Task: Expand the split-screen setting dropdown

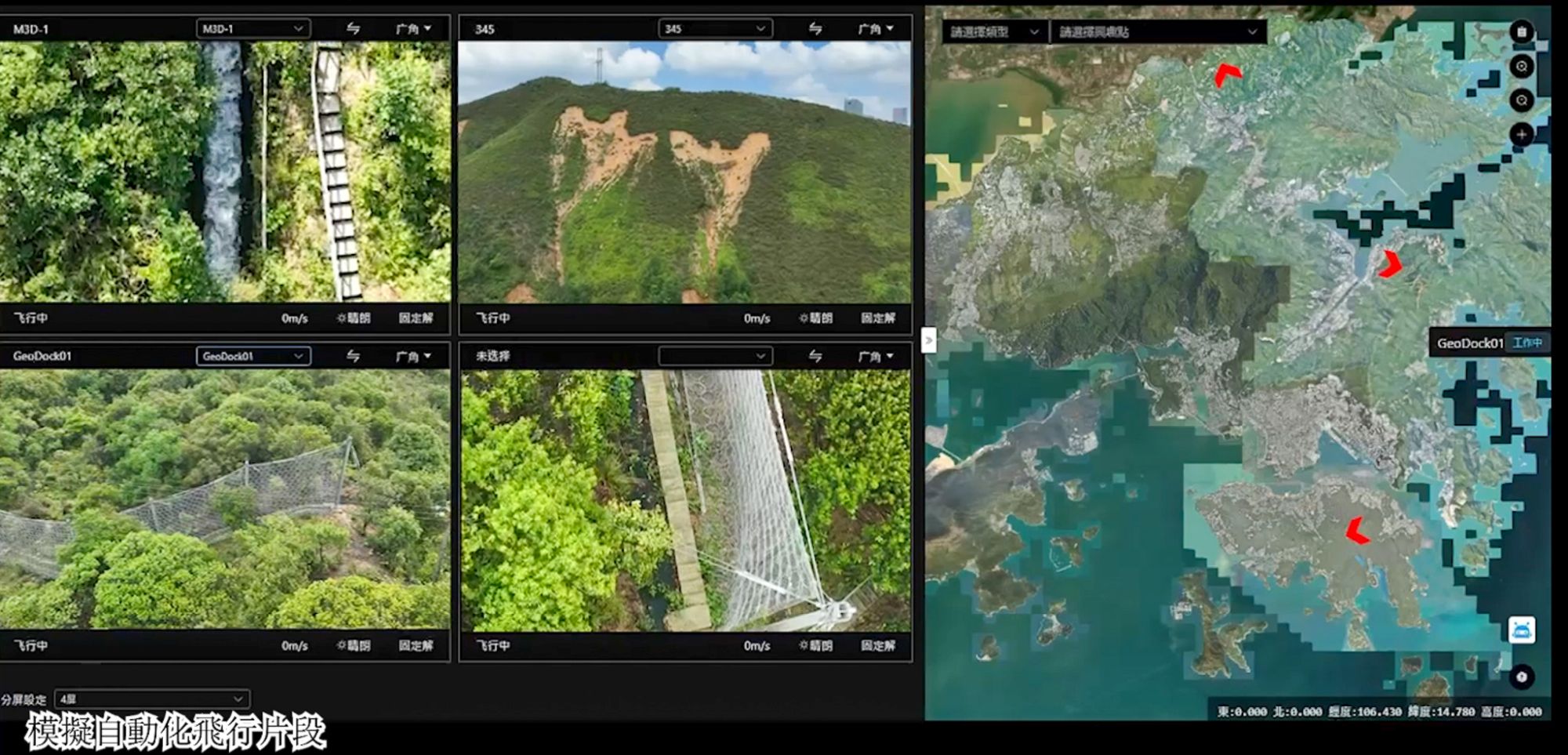Action: point(153,699)
